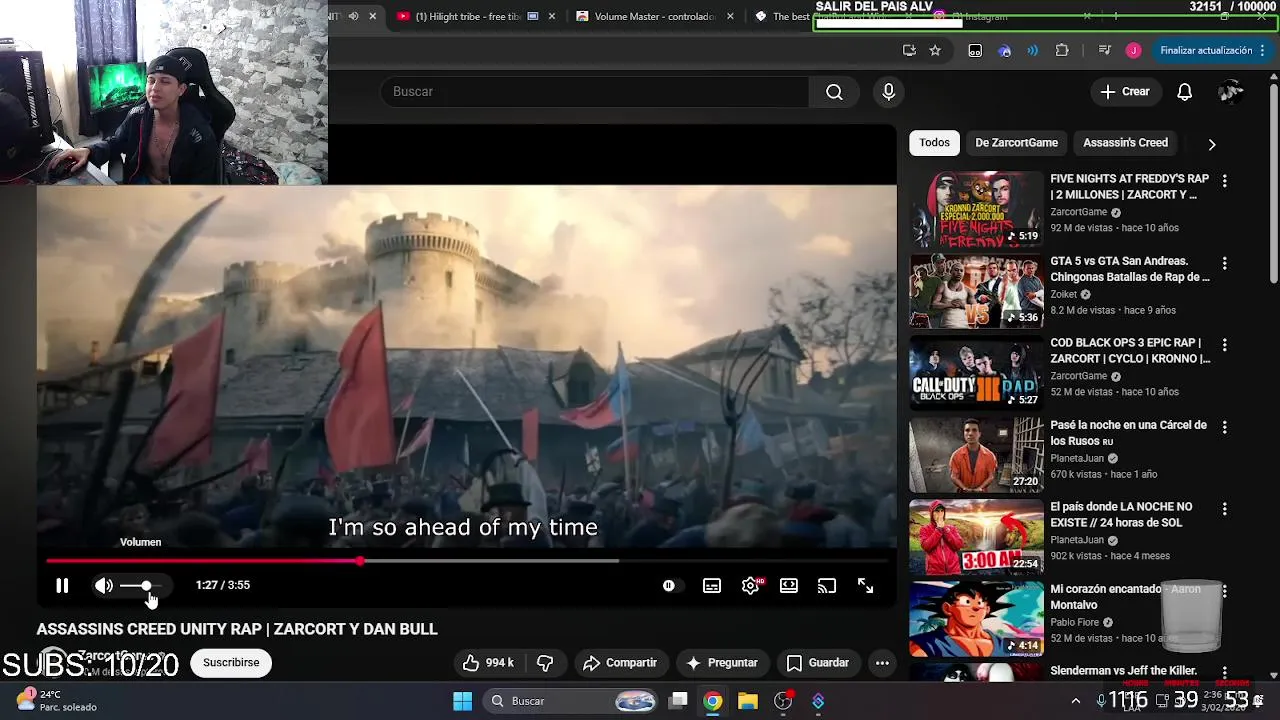
Task: Save the video with the Guardar button
Action: [x=818, y=663]
